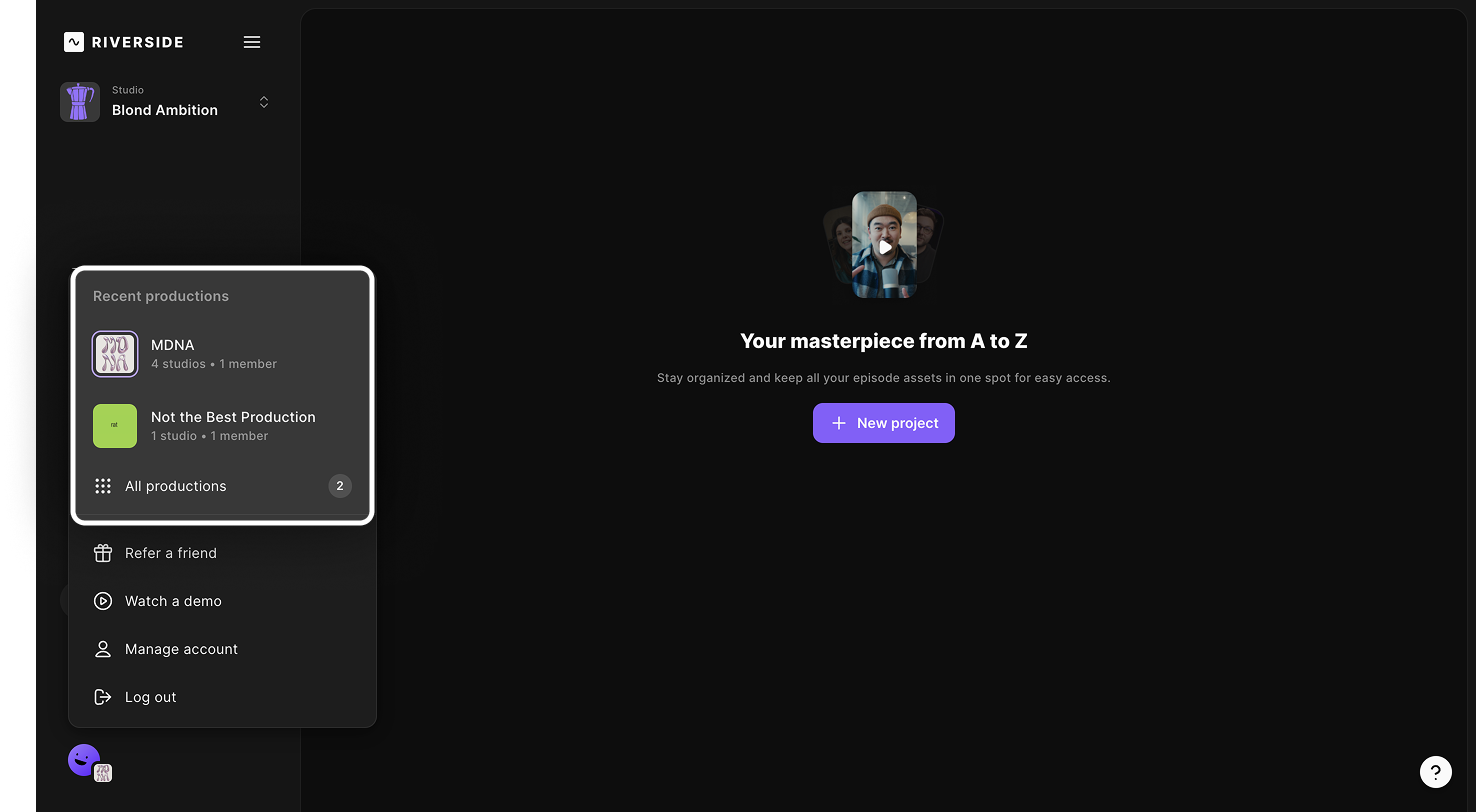Viewport: 1476px width, 812px height.
Task: Click the person icon beside Manage account
Action: [x=103, y=649]
